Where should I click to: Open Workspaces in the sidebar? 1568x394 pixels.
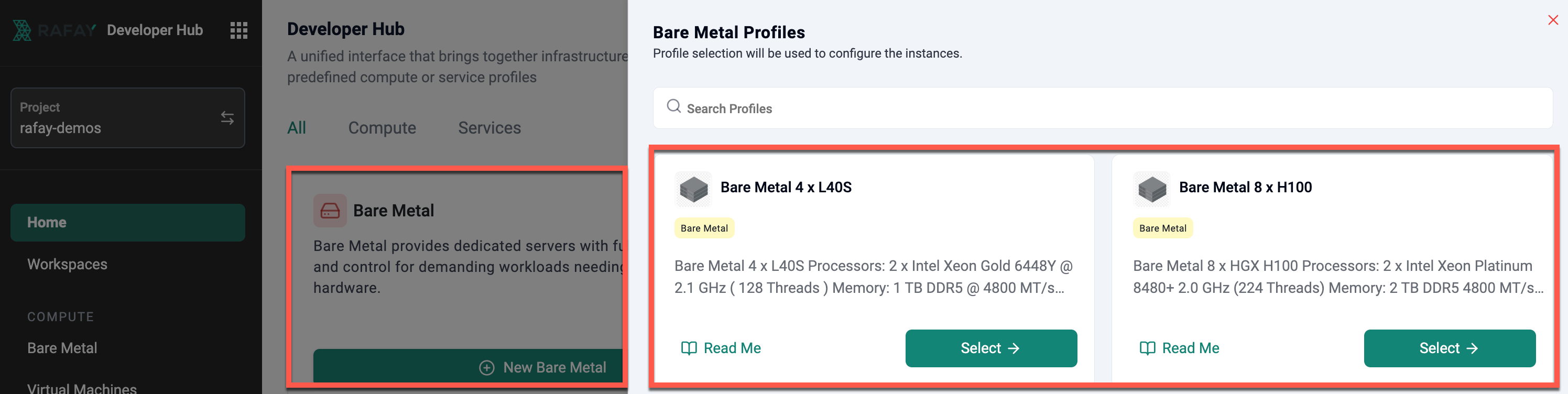click(x=67, y=264)
